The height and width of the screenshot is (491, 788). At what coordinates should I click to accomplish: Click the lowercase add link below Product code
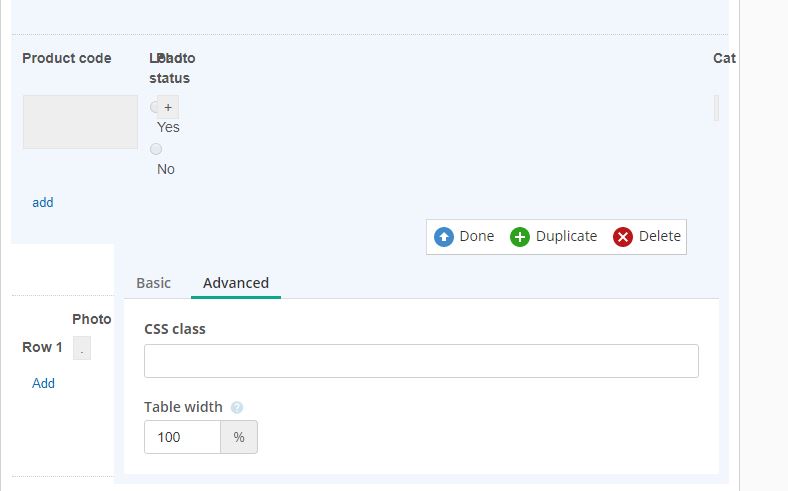pos(43,202)
